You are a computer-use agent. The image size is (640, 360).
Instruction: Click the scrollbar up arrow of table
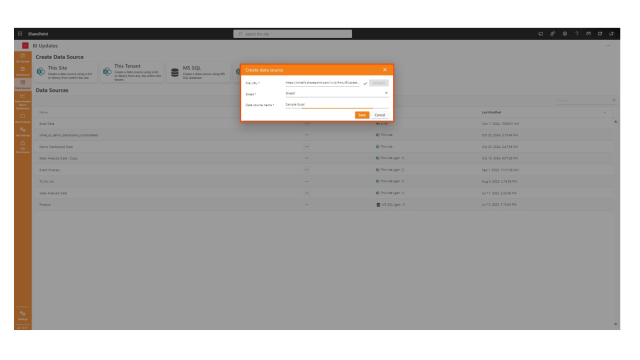pyautogui.click(x=616, y=122)
